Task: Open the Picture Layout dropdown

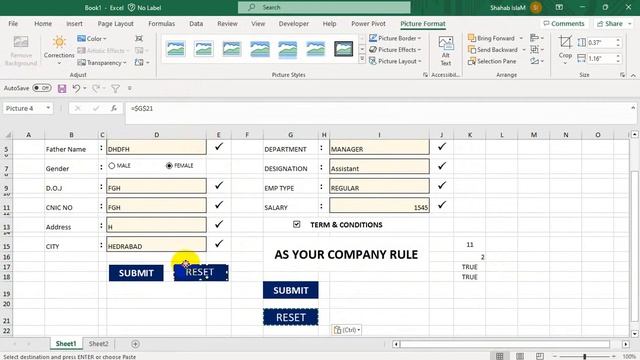Action: (x=395, y=61)
